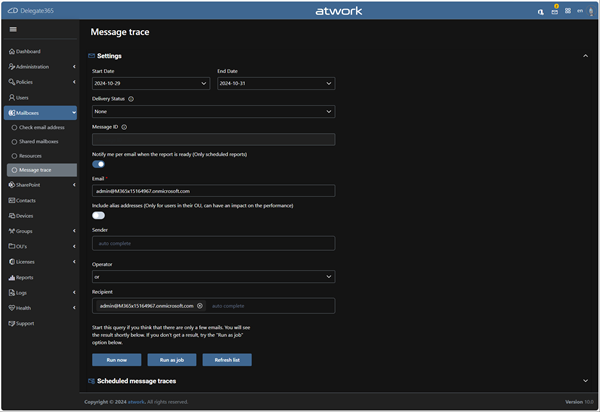600x412 pixels.
Task: Open the Start Date dropdown
Action: coord(151,83)
